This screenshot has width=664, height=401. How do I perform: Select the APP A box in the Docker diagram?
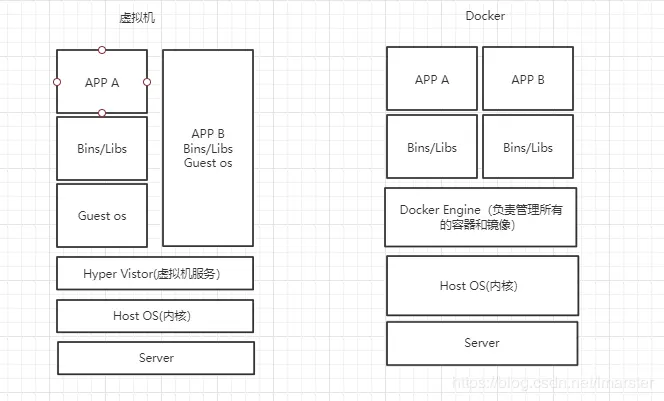(x=432, y=78)
